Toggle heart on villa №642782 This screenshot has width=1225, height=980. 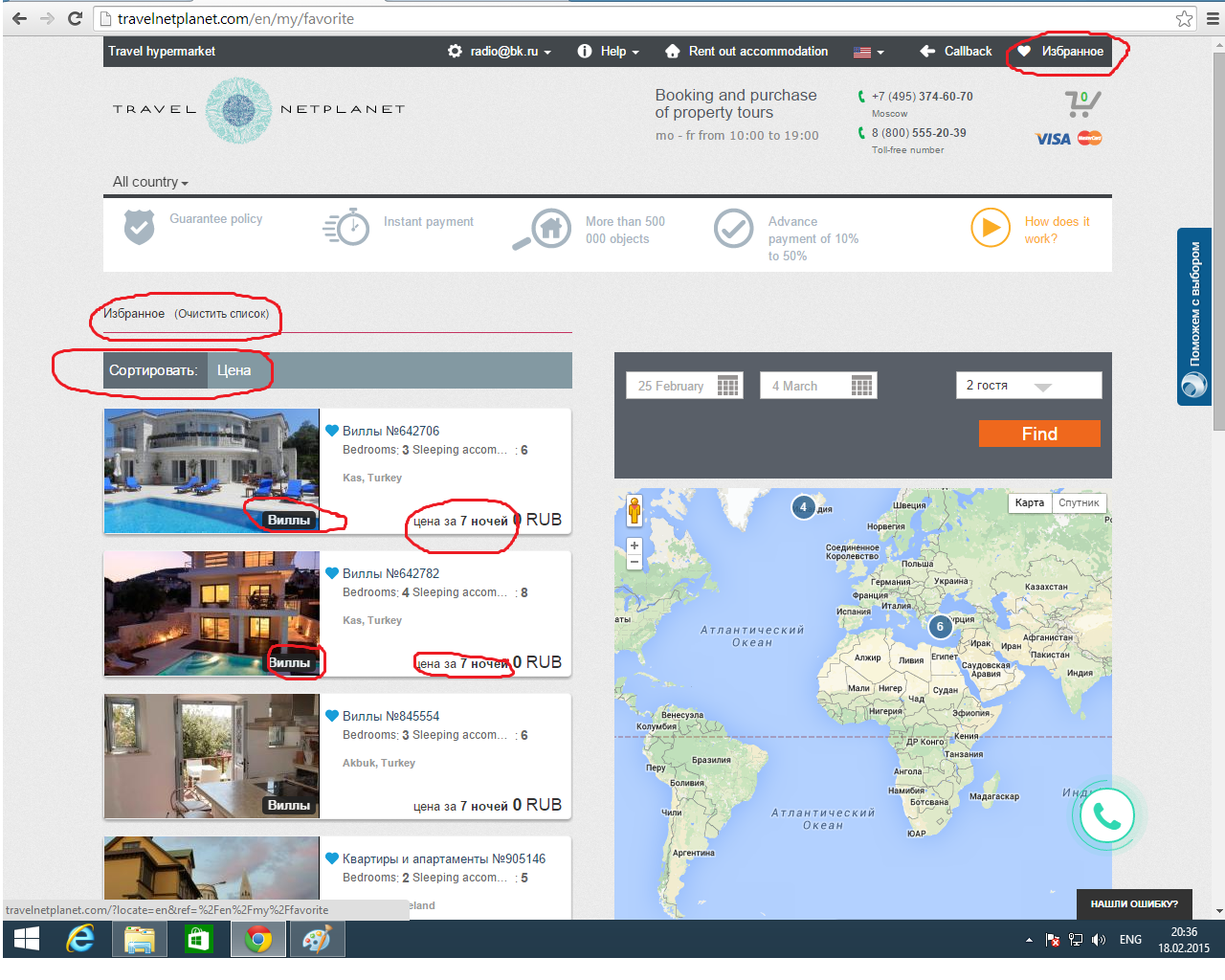coord(332,573)
